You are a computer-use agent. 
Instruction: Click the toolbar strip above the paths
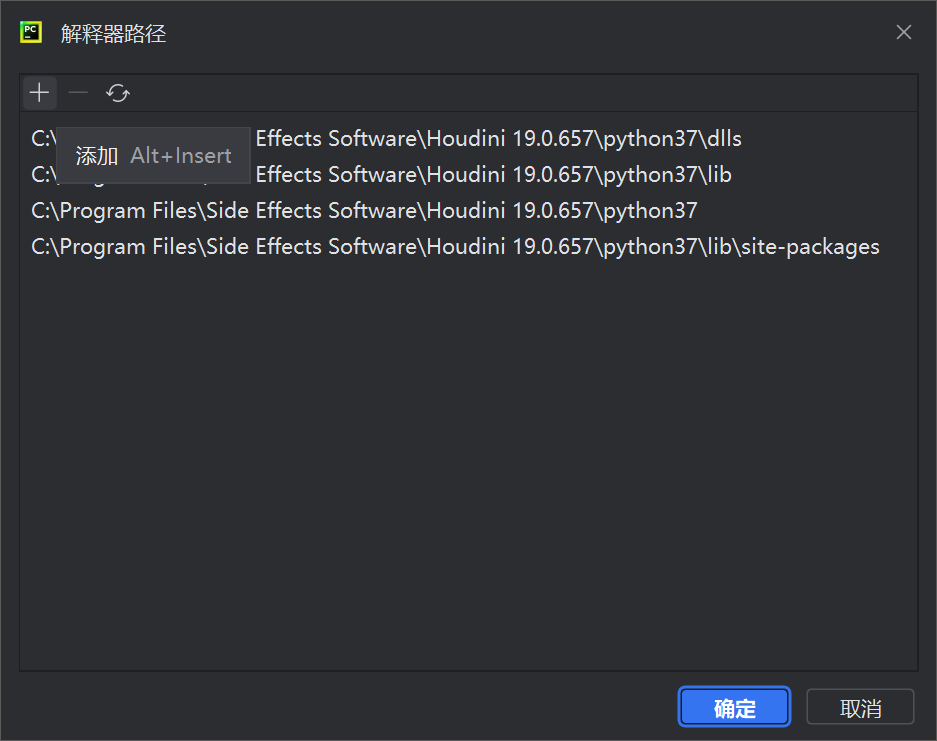(x=400, y=92)
